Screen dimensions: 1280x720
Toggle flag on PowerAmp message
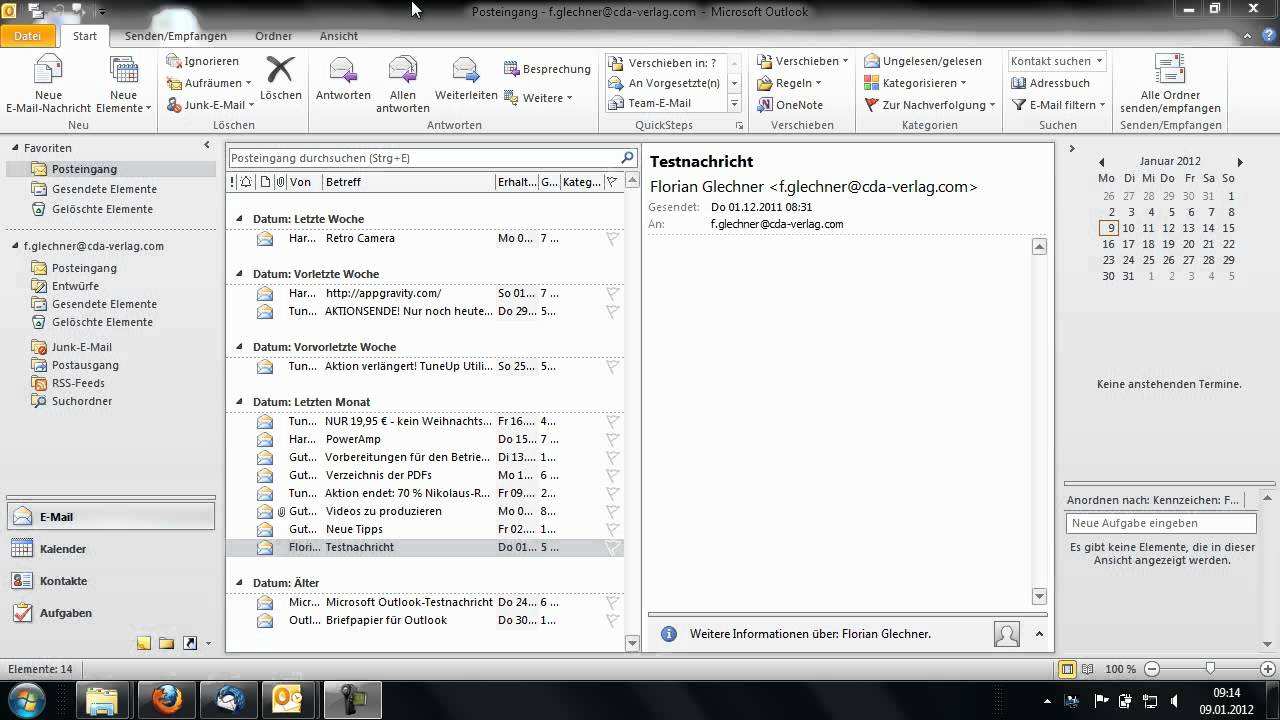[x=613, y=440]
